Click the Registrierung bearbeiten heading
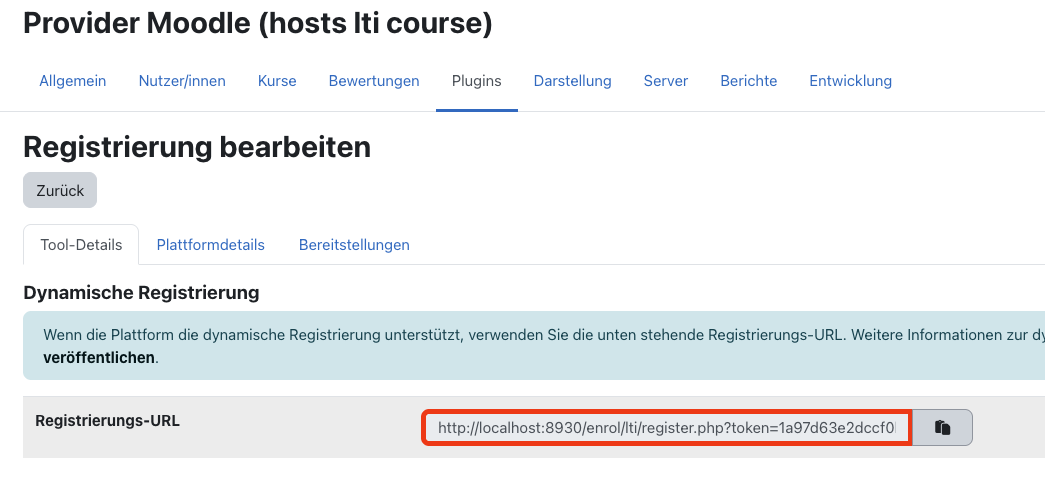This screenshot has height=477, width=1045. pyautogui.click(x=197, y=147)
